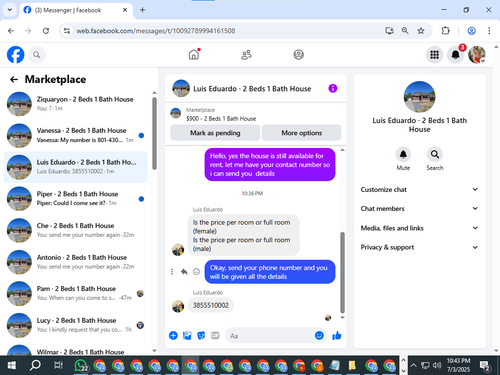
Task: Open the $900 - 2 Beds 1 Bath House listing
Action: (x=221, y=118)
